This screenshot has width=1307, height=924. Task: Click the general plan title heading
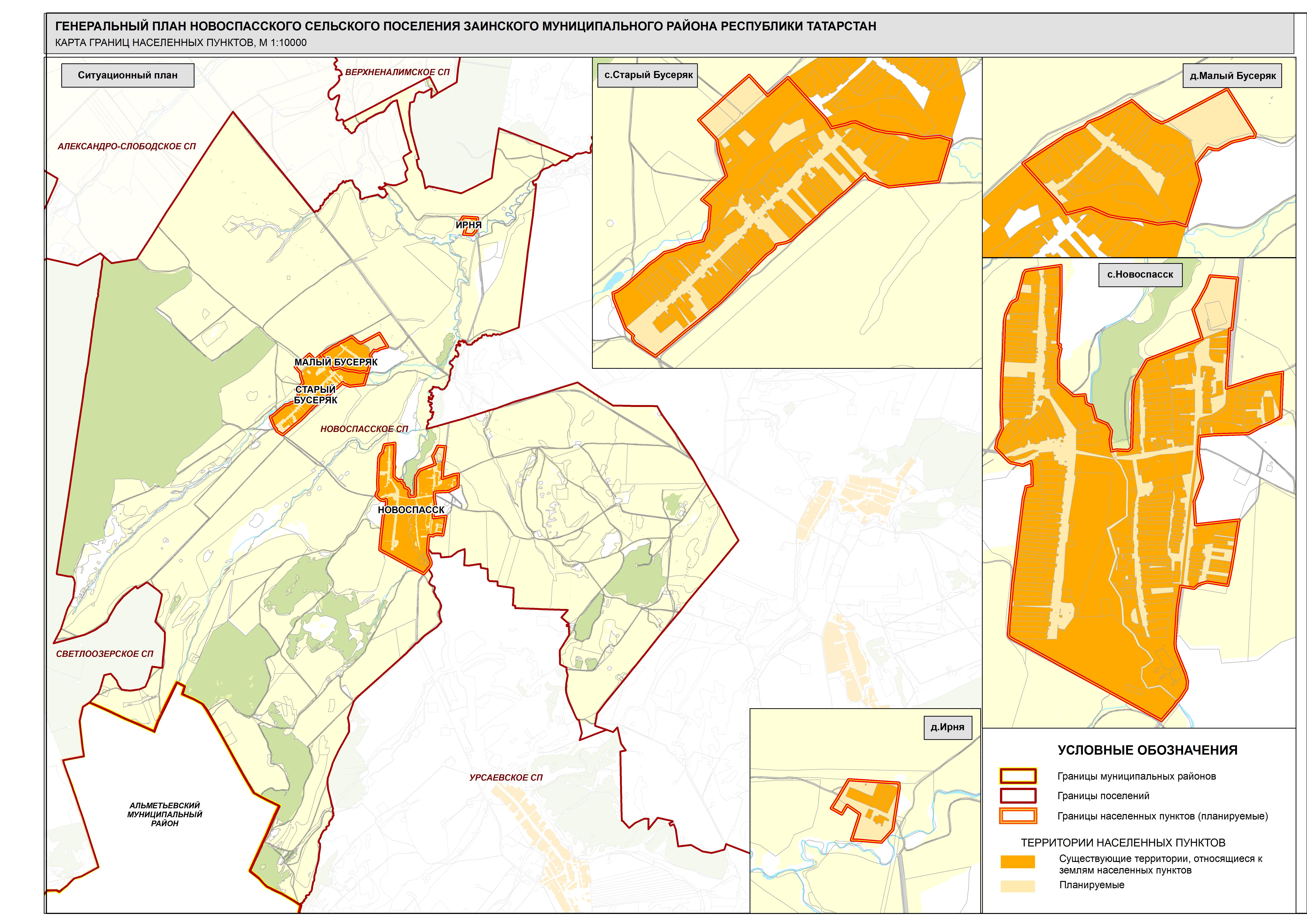[466, 26]
